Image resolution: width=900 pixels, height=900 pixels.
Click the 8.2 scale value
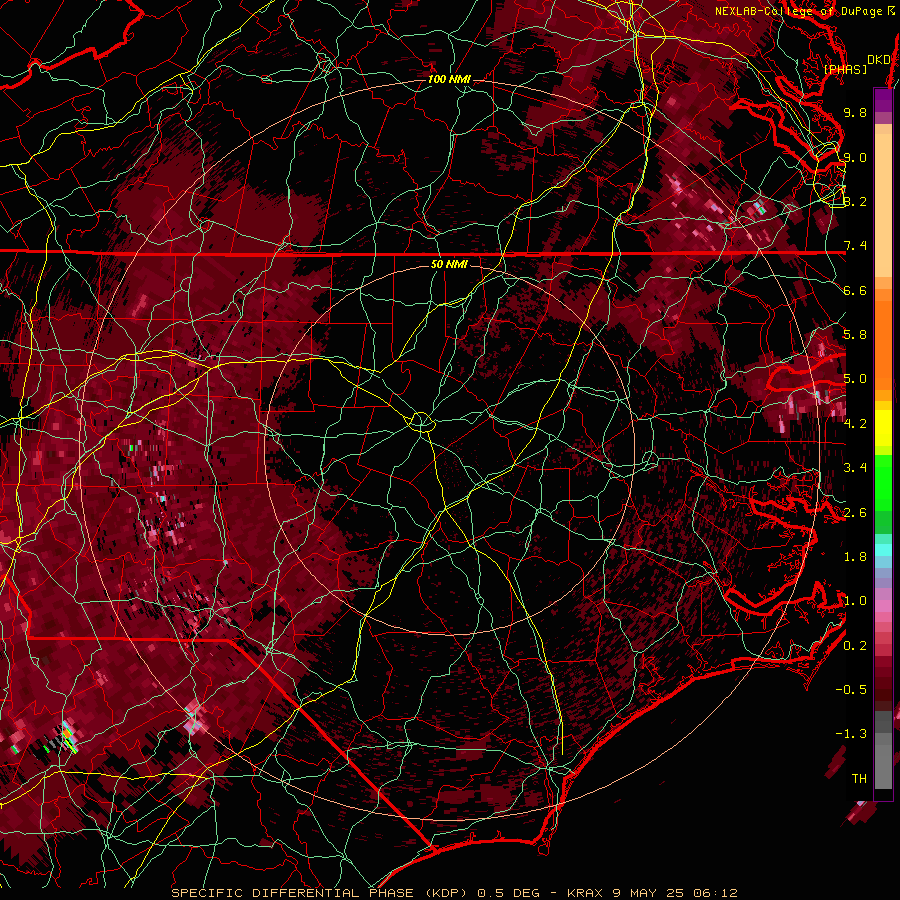coord(855,201)
